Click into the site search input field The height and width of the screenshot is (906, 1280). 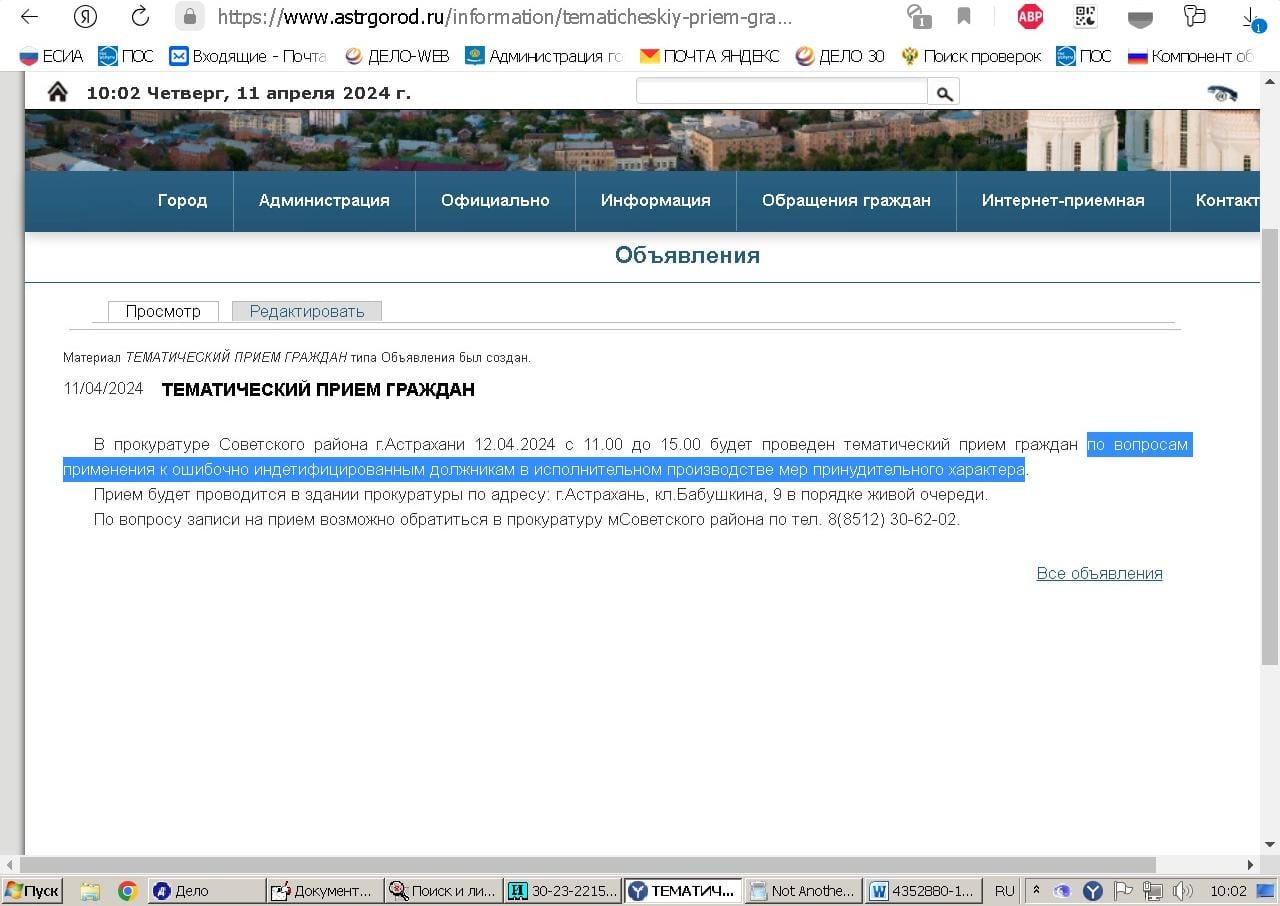click(782, 92)
